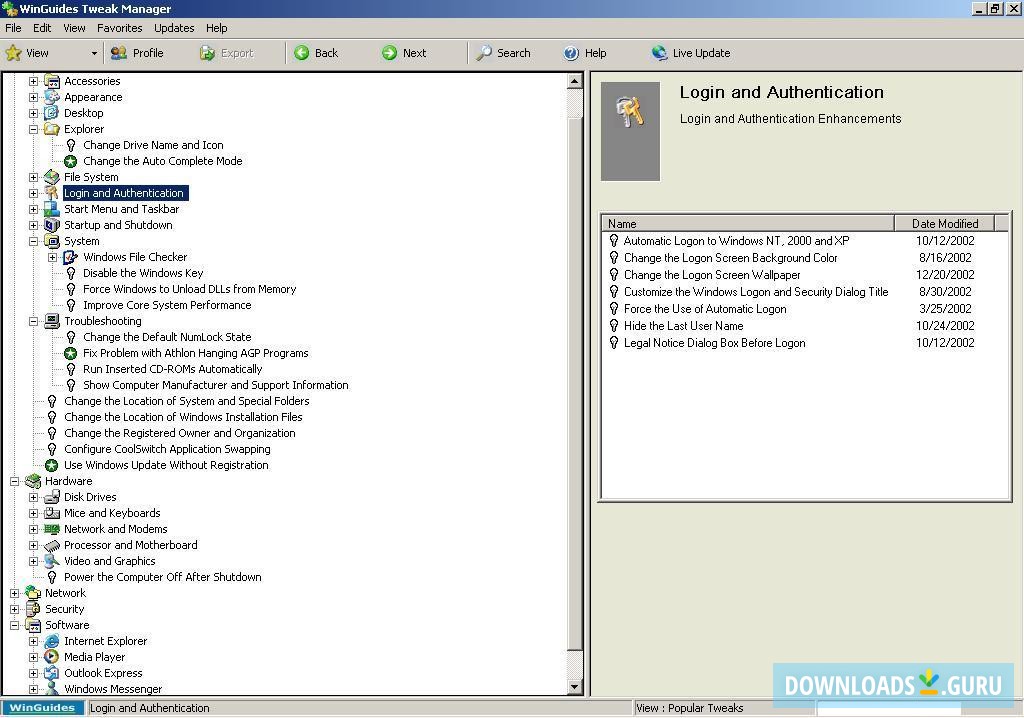Click the Hardware icon in tree
1024x718 pixels.
coord(33,481)
